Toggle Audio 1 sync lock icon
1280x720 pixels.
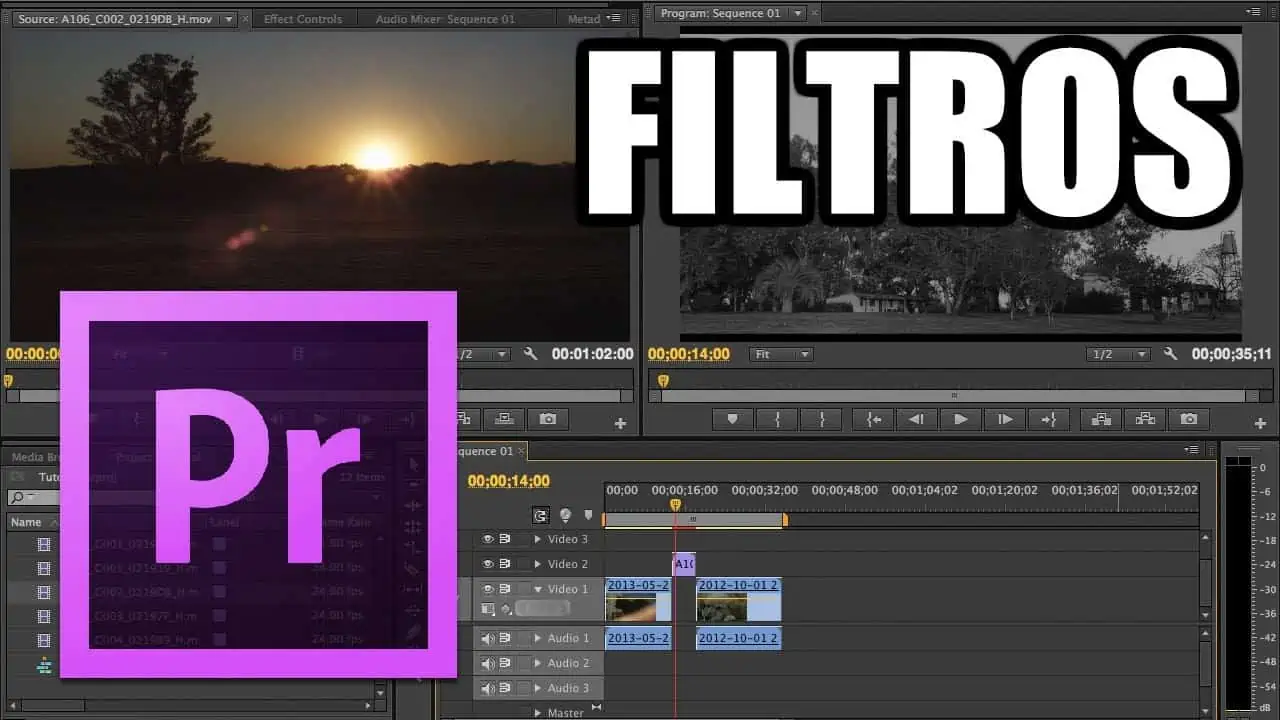[x=506, y=638]
